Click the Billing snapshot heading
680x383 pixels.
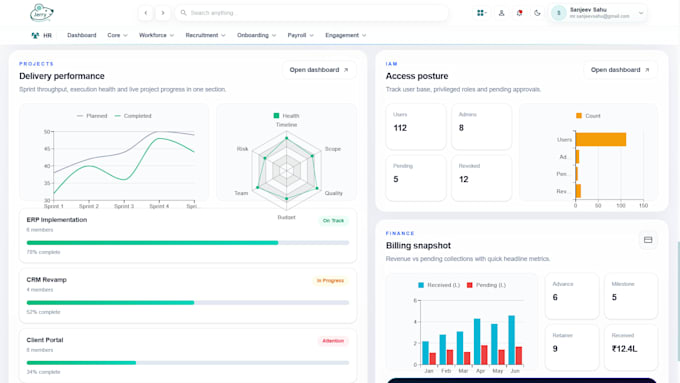[x=418, y=246]
